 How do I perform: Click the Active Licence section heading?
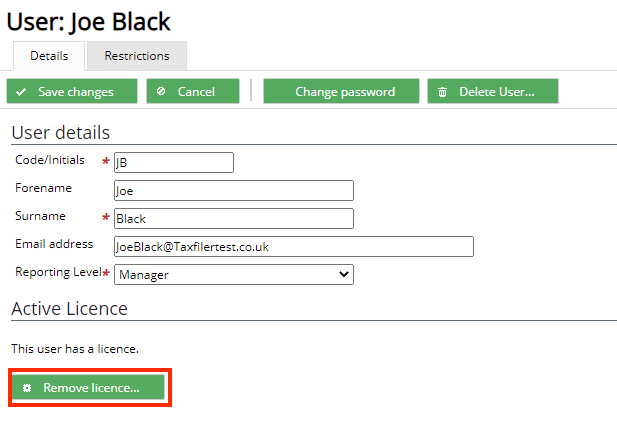click(70, 309)
